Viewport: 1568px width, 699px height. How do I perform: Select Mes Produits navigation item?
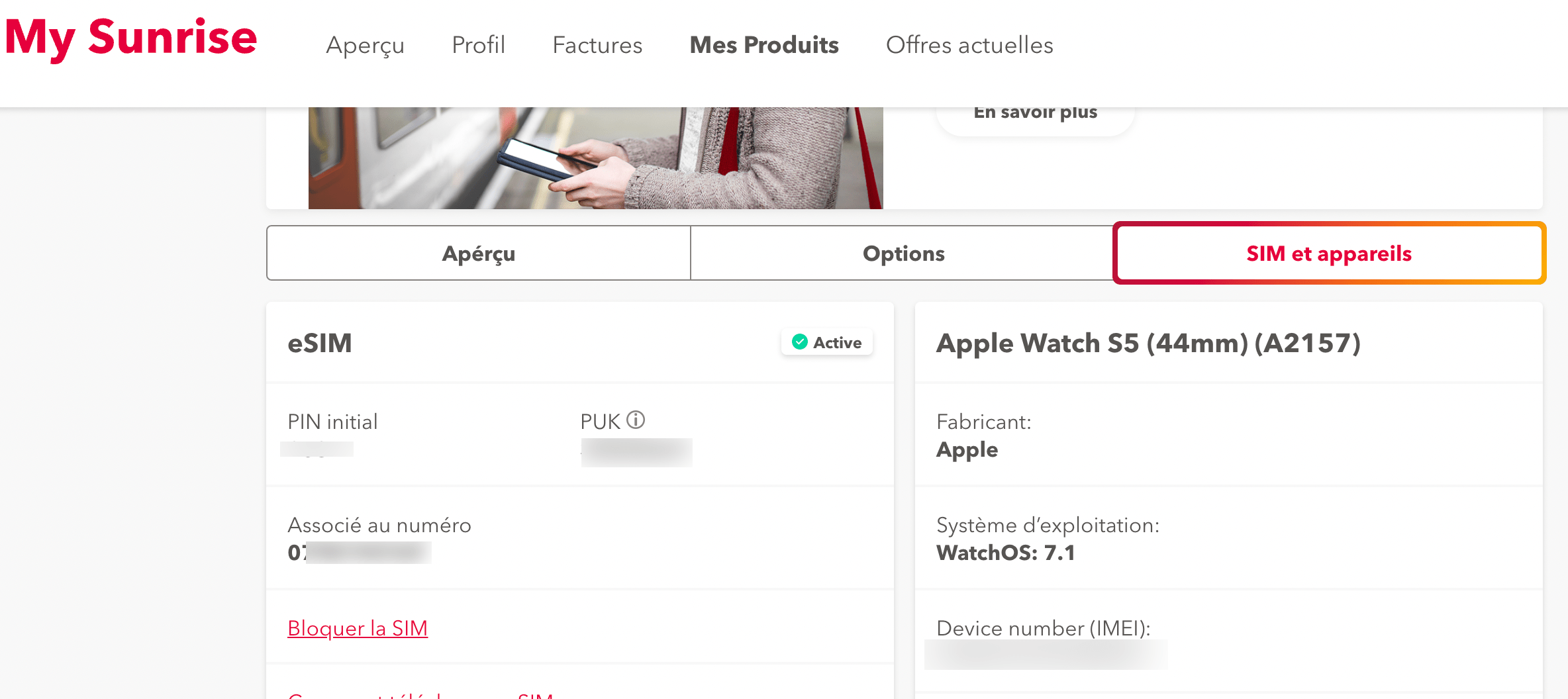click(764, 45)
